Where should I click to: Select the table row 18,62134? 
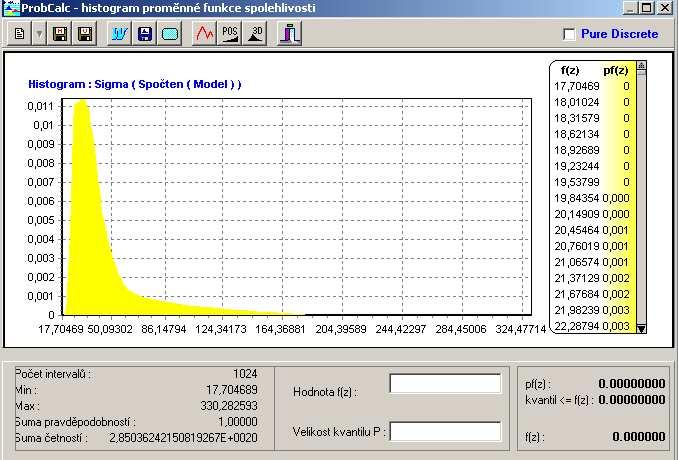click(592, 134)
